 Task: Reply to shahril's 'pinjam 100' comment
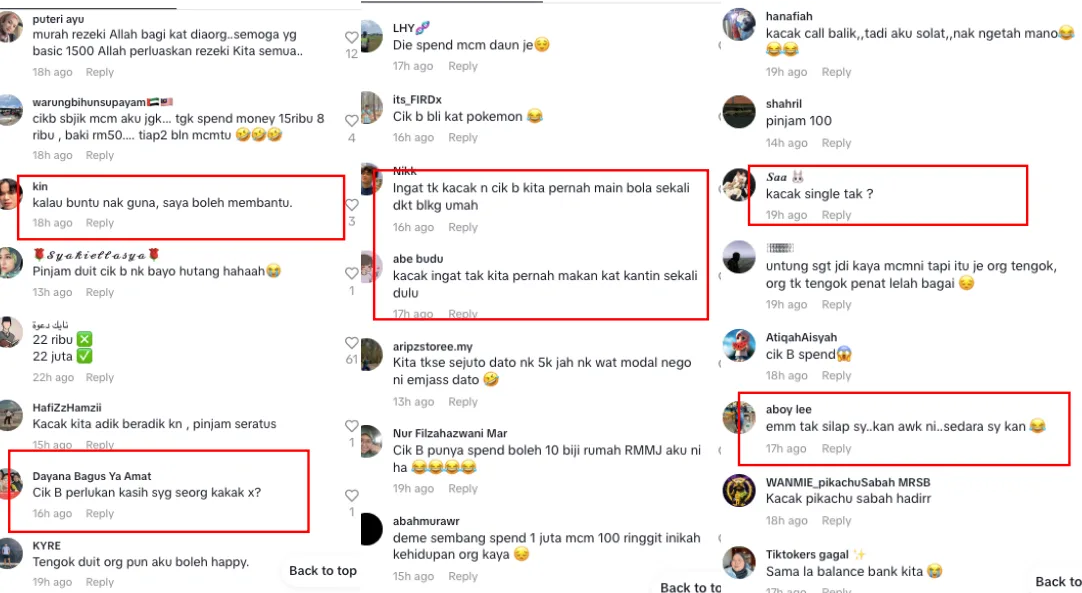point(836,143)
